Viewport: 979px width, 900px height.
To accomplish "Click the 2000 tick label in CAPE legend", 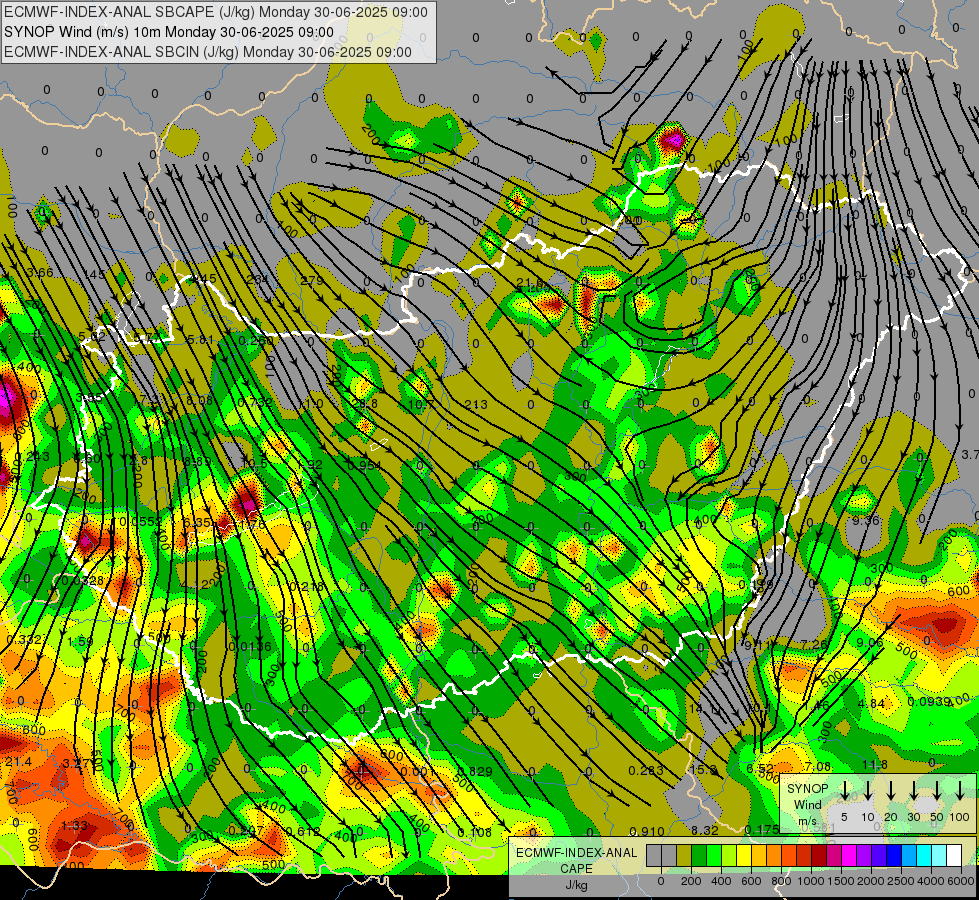I will coord(871,881).
